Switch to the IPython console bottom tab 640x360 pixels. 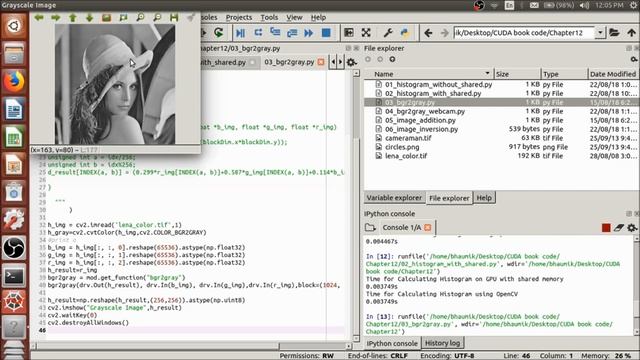point(392,343)
